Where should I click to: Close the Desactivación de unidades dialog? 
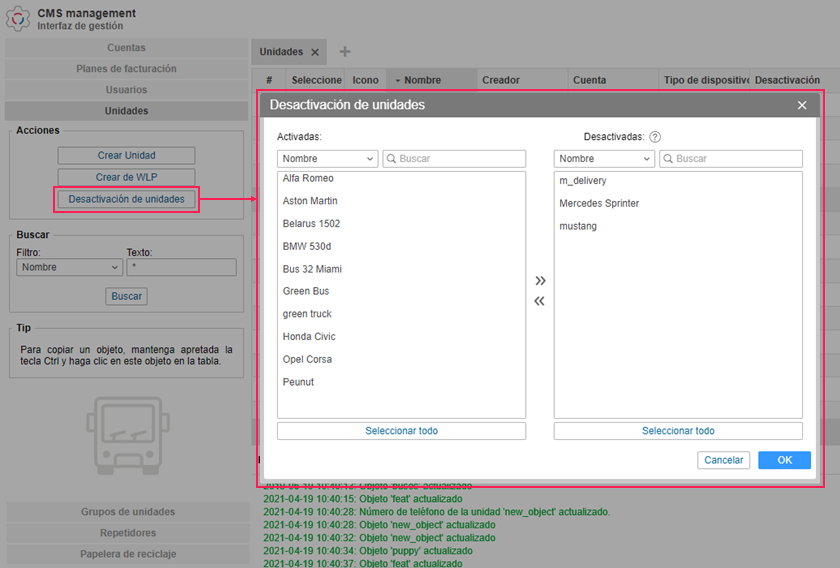click(802, 105)
